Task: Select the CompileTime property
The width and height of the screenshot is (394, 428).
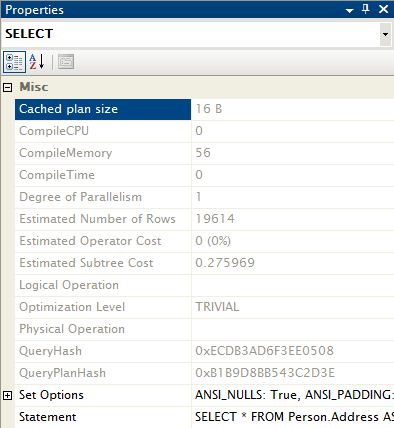Action: [x=103, y=175]
